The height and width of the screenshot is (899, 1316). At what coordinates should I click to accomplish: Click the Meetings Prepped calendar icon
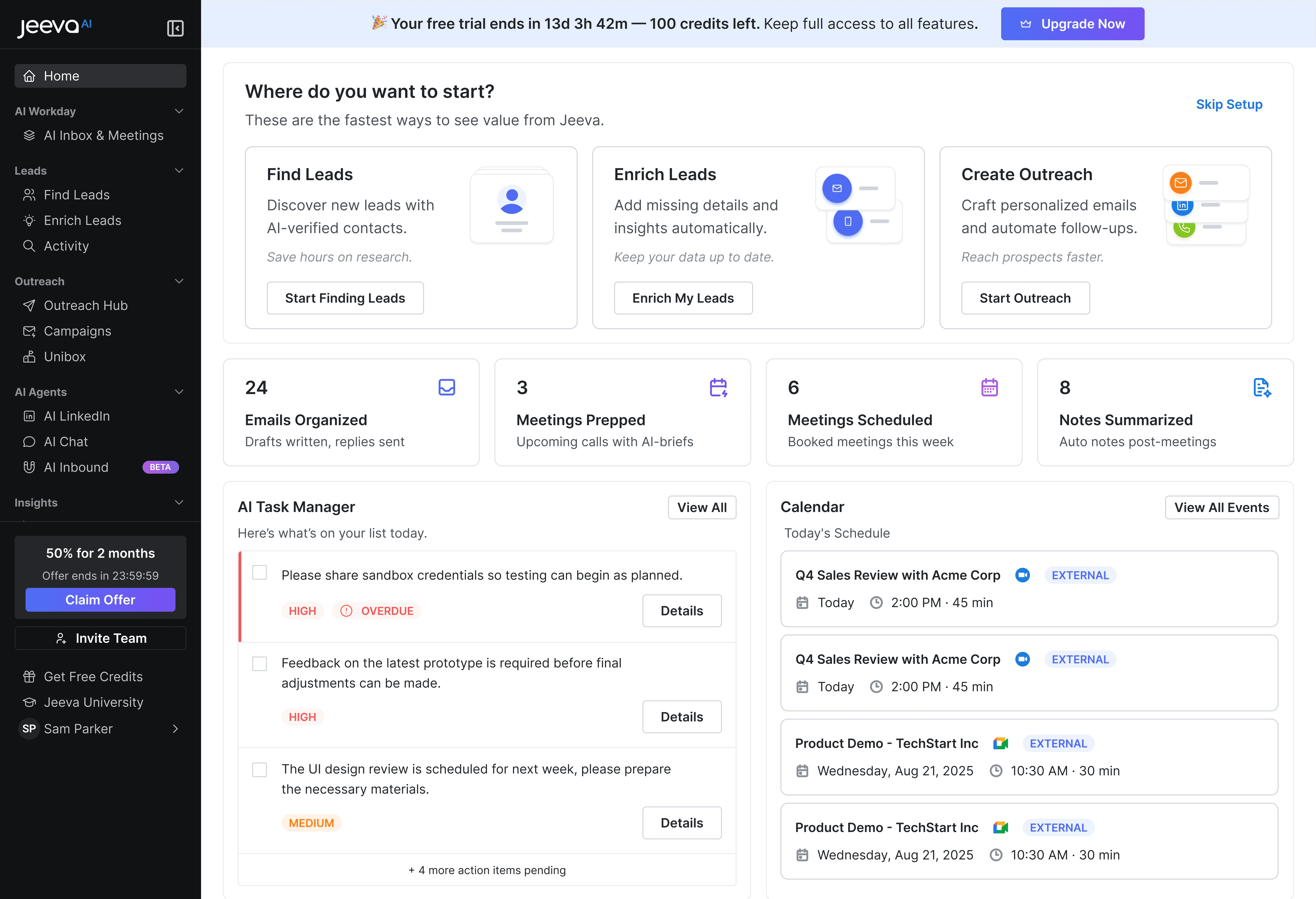point(718,387)
